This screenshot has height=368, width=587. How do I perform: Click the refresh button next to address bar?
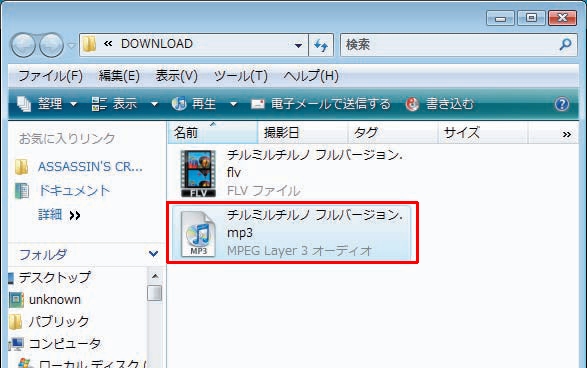point(321,45)
